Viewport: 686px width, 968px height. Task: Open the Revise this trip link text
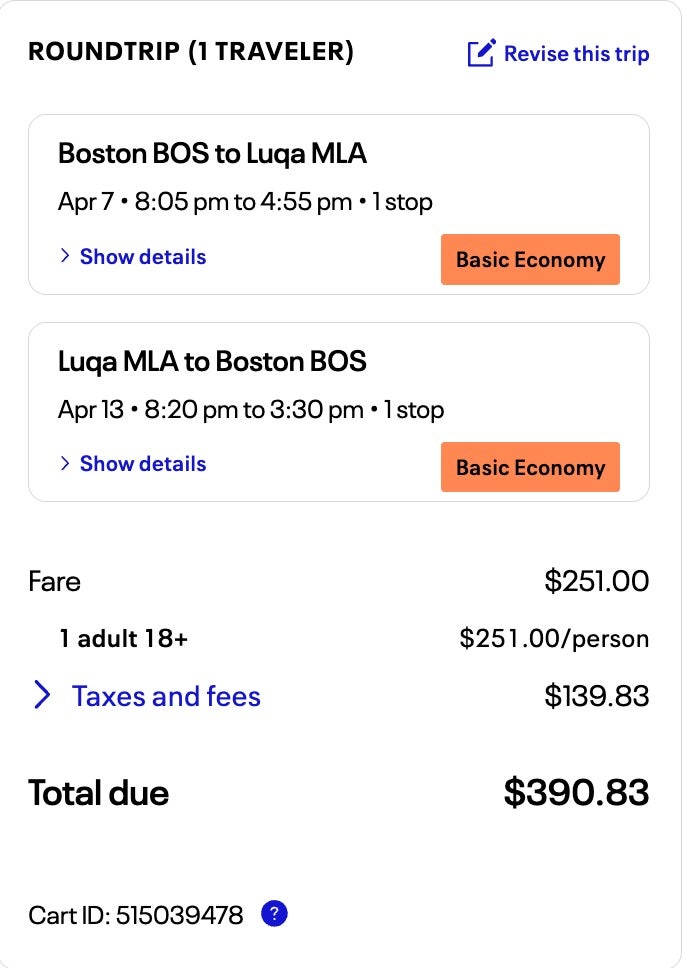(x=576, y=54)
